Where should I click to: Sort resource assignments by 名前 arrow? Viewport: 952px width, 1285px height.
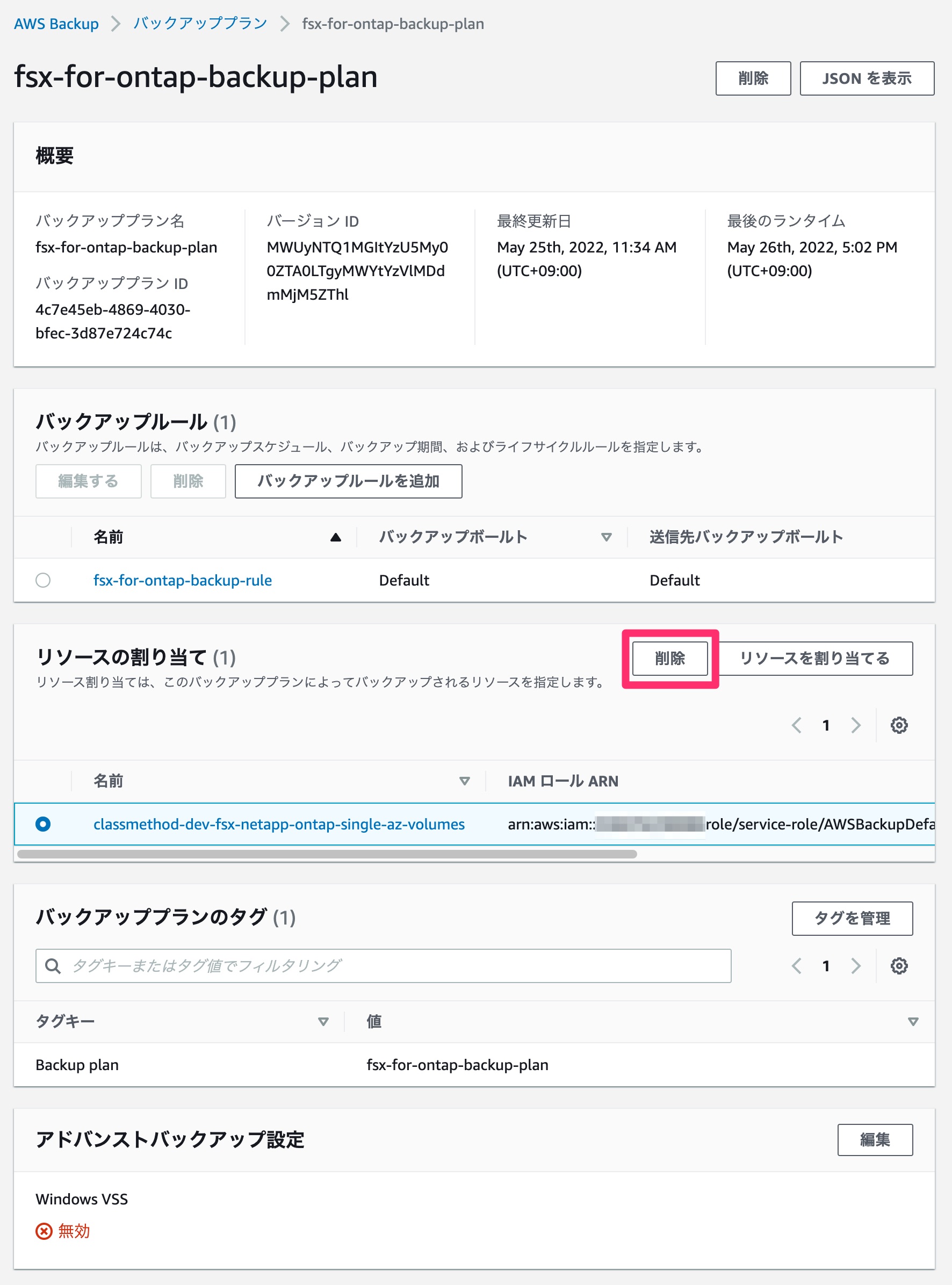[465, 782]
